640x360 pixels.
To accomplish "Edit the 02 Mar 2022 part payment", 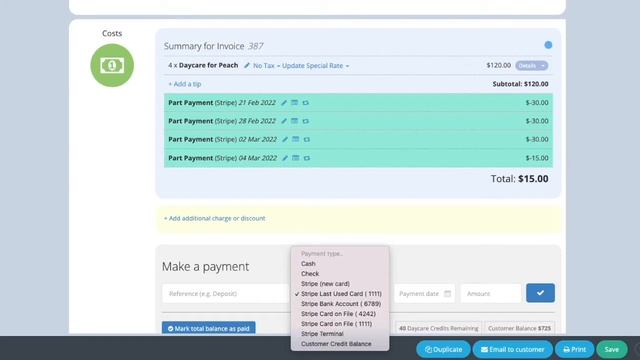I will pos(285,140).
